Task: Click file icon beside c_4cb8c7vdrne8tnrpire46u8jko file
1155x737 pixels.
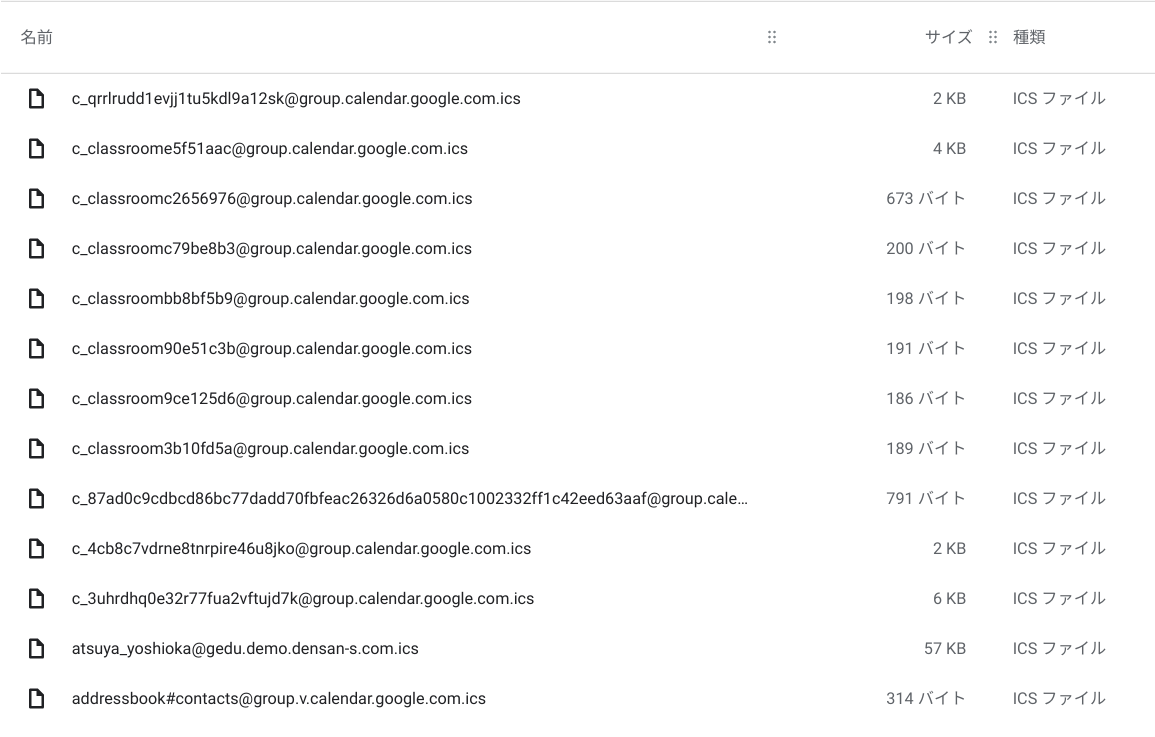Action: pyautogui.click(x=36, y=549)
